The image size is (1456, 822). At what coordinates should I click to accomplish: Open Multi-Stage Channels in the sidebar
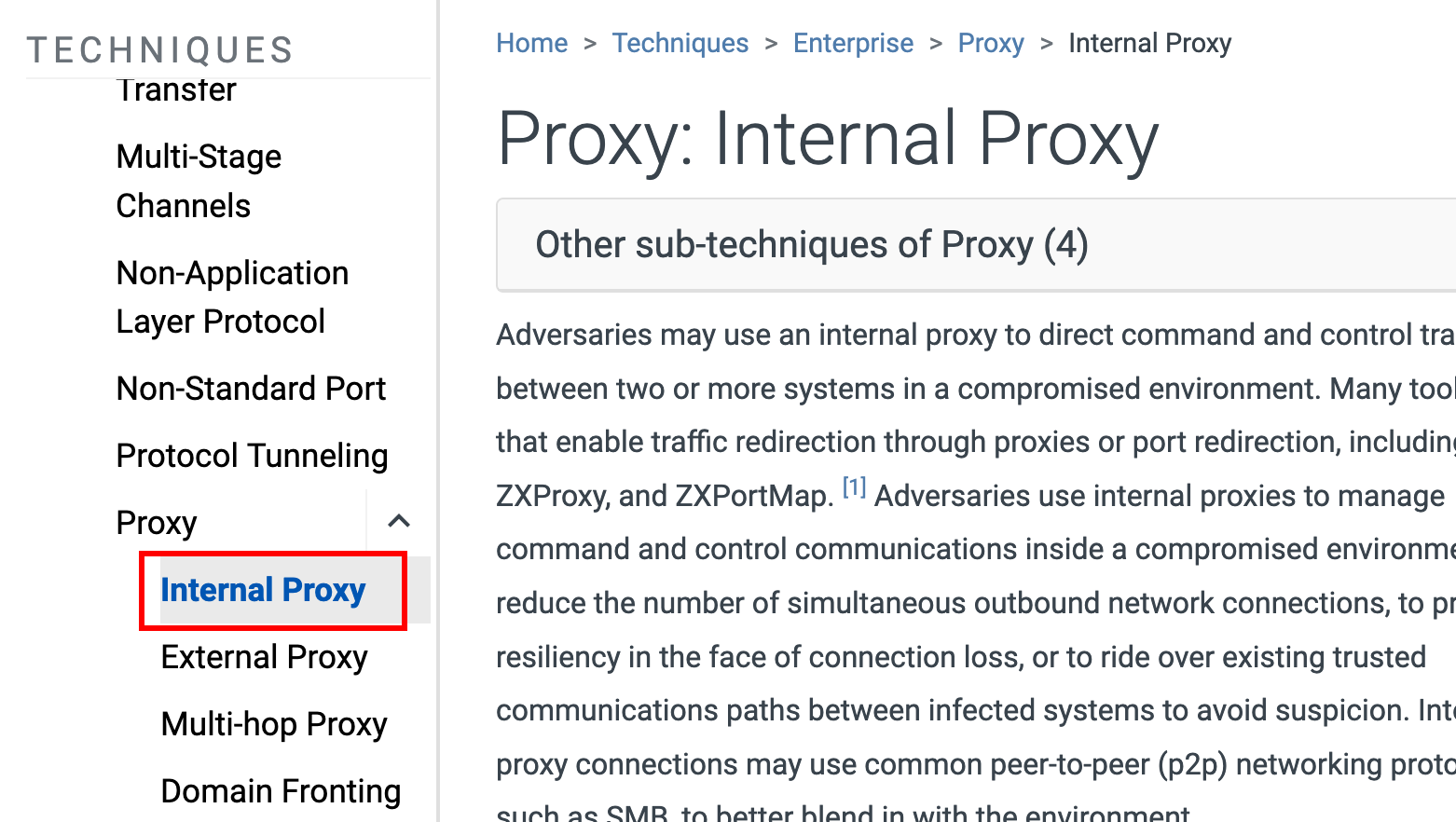tap(199, 181)
